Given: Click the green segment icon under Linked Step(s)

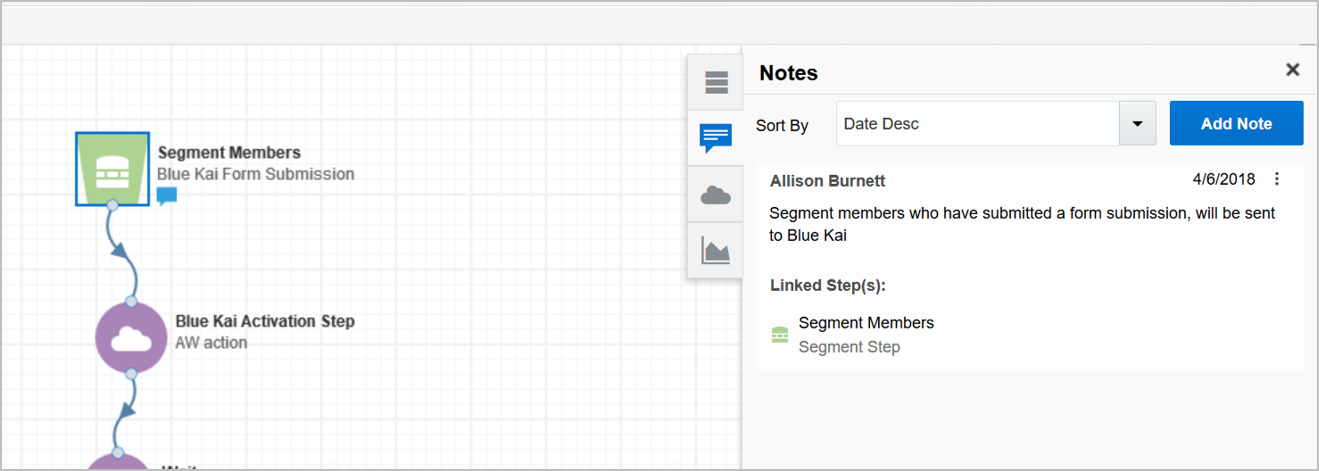Looking at the screenshot, I should pos(780,335).
